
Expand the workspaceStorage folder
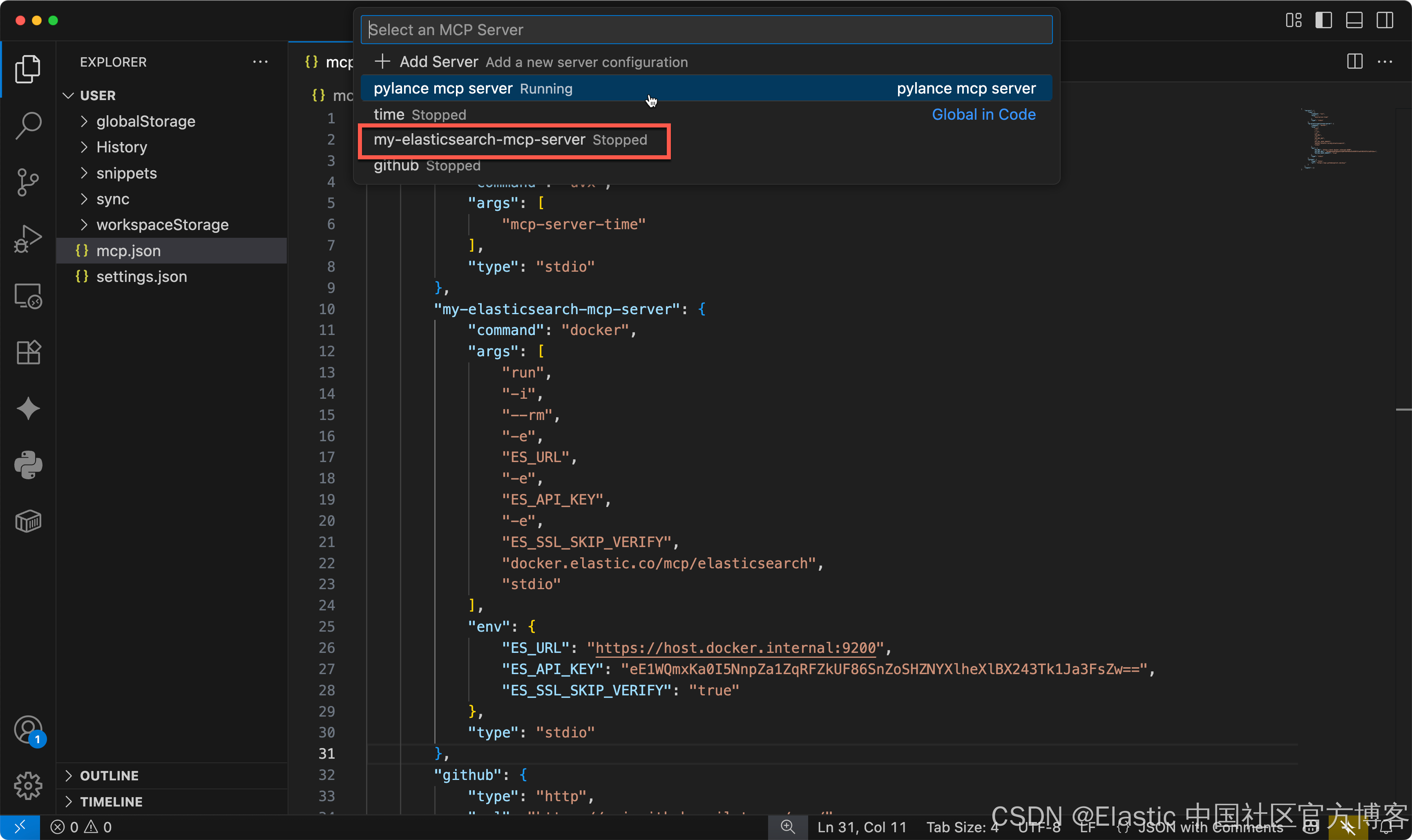pyautogui.click(x=172, y=225)
